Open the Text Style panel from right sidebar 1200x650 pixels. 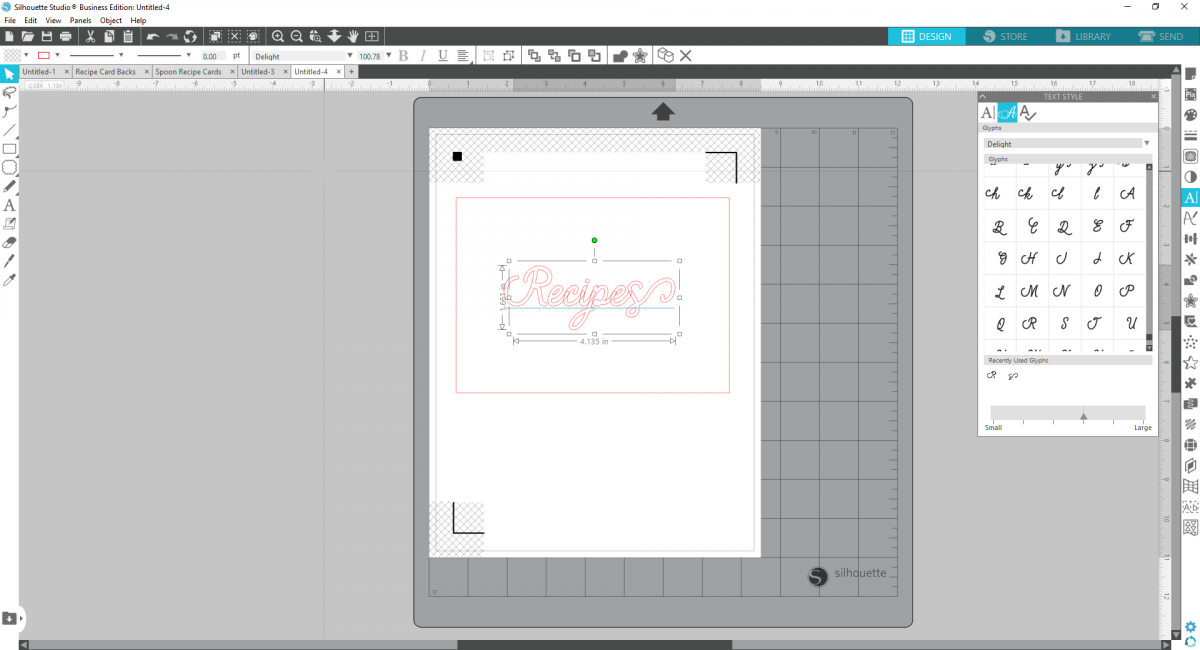[1190, 198]
